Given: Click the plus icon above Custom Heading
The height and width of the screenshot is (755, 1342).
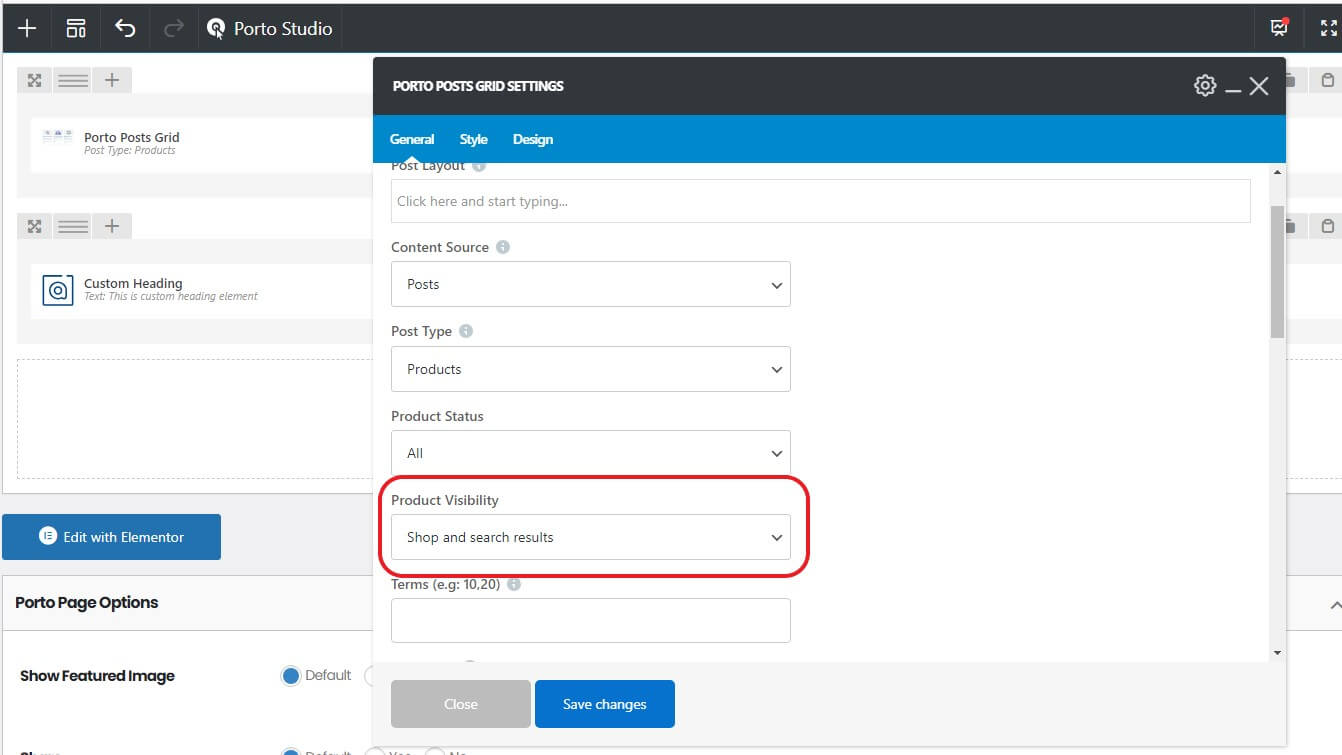Looking at the screenshot, I should coord(112,227).
